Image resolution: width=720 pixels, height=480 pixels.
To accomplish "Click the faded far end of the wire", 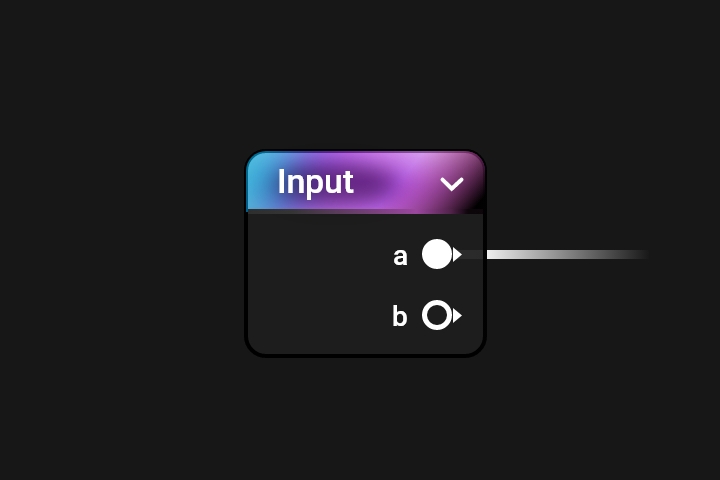I will click(631, 254).
